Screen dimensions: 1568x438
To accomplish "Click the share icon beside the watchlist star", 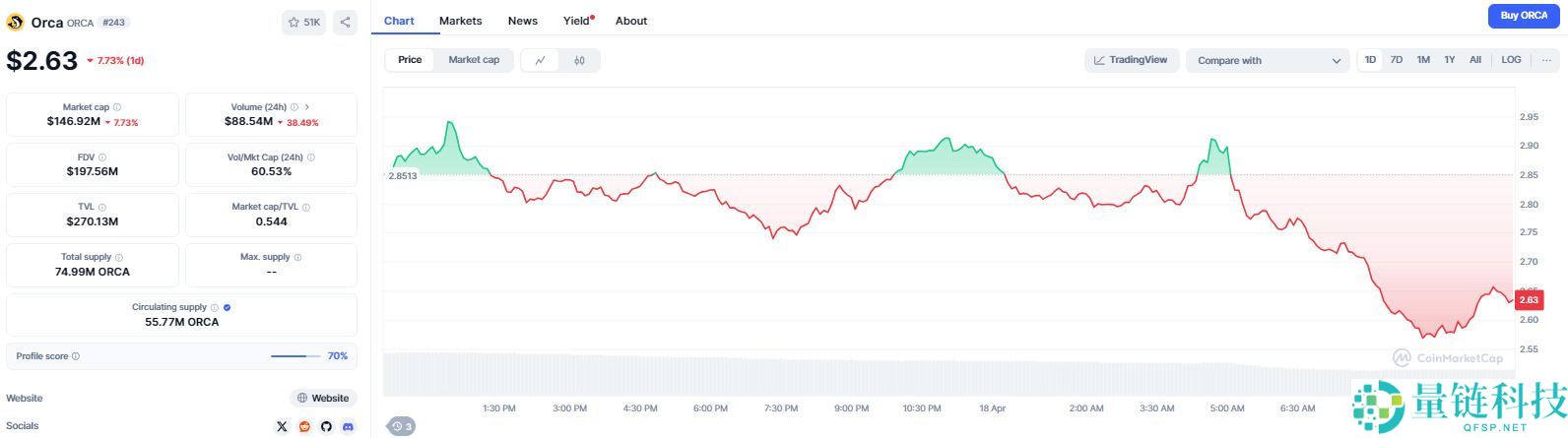I will (345, 22).
